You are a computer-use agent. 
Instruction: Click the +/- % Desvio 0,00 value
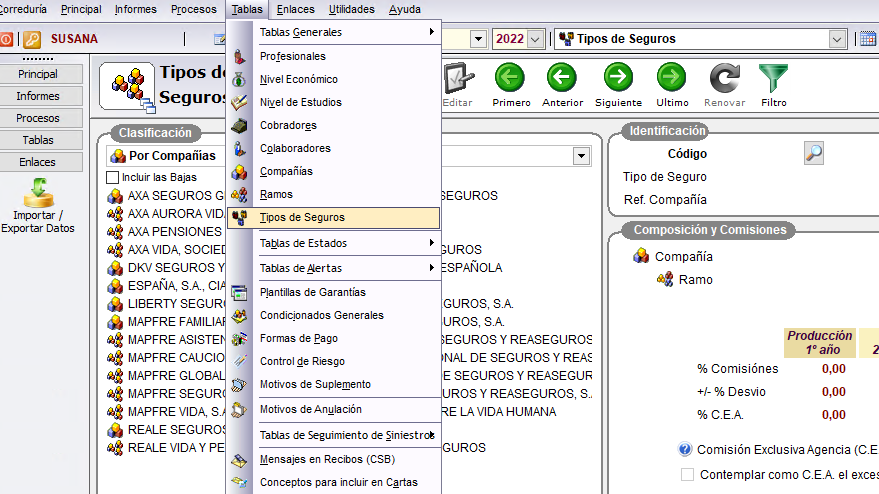(834, 392)
